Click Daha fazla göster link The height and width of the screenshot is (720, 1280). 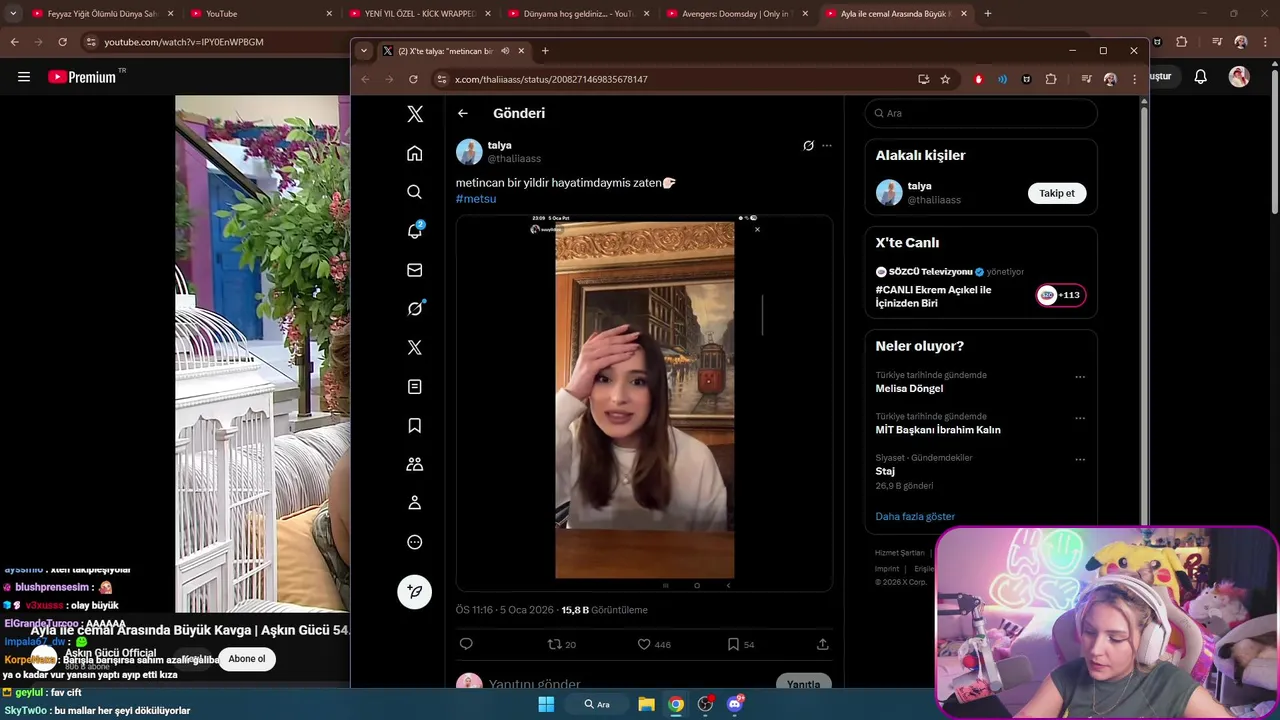click(915, 516)
